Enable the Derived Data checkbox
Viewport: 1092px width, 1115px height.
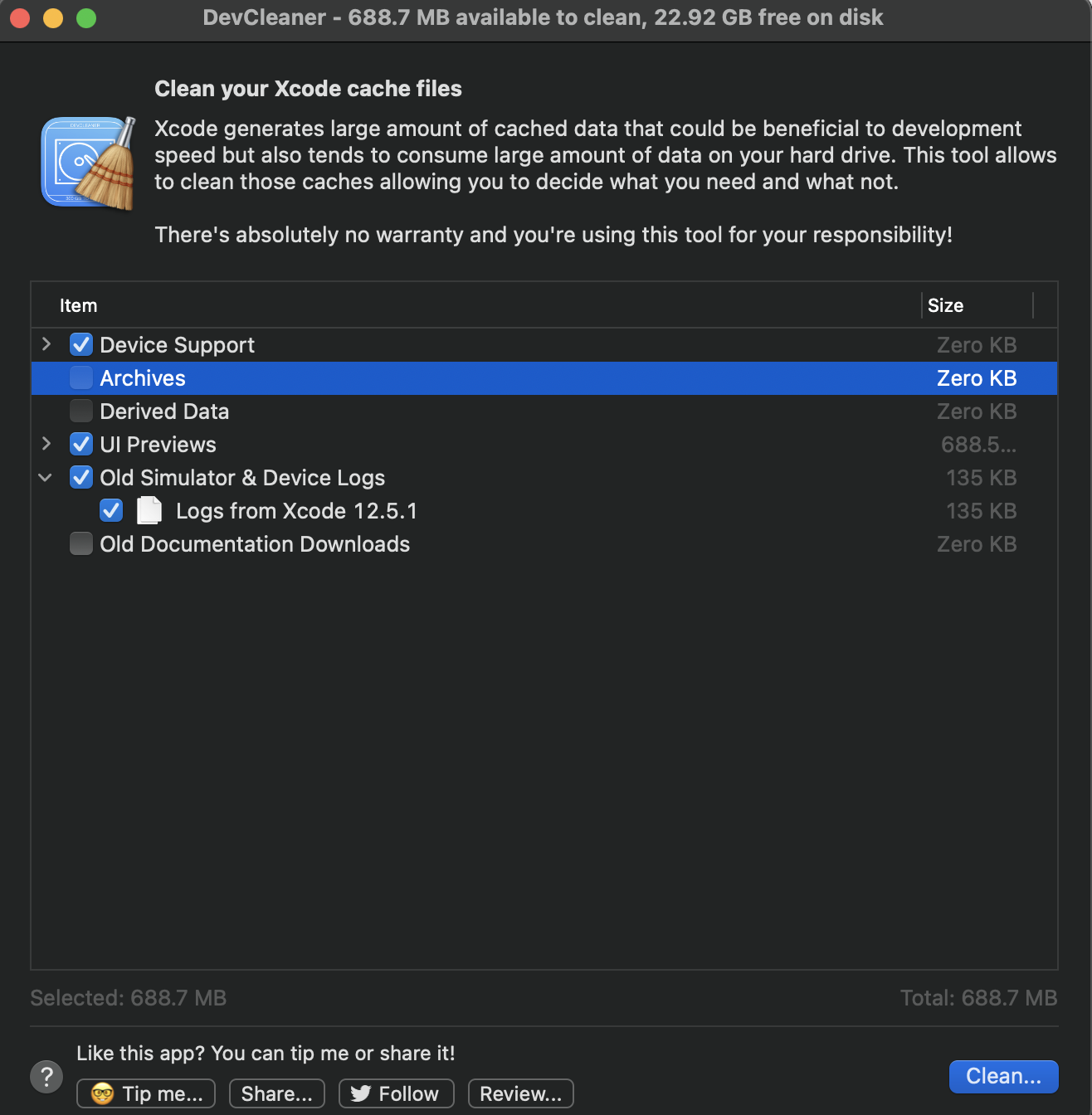81,411
